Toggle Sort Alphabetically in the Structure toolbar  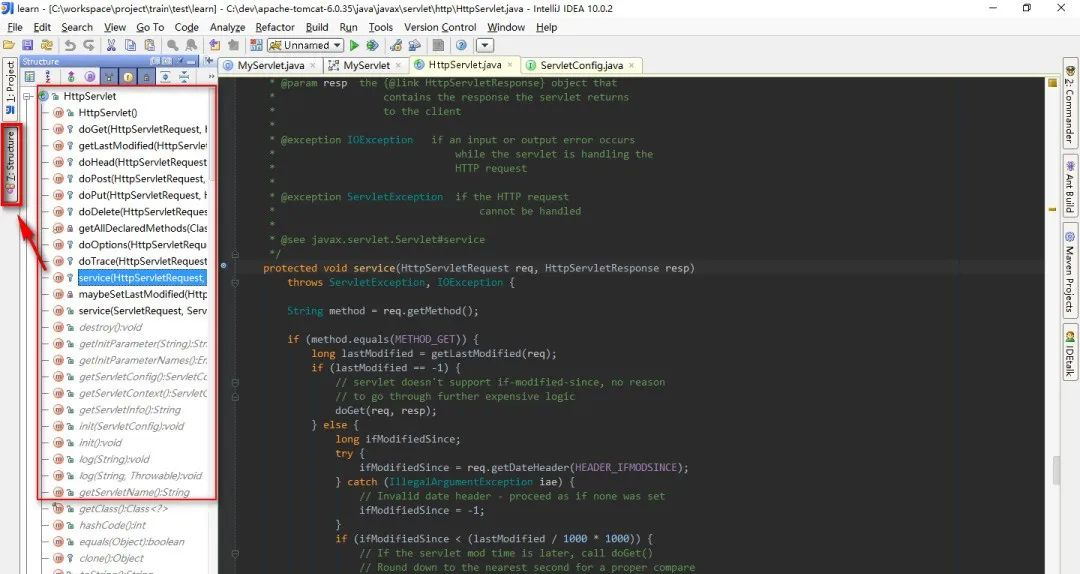tap(48, 77)
